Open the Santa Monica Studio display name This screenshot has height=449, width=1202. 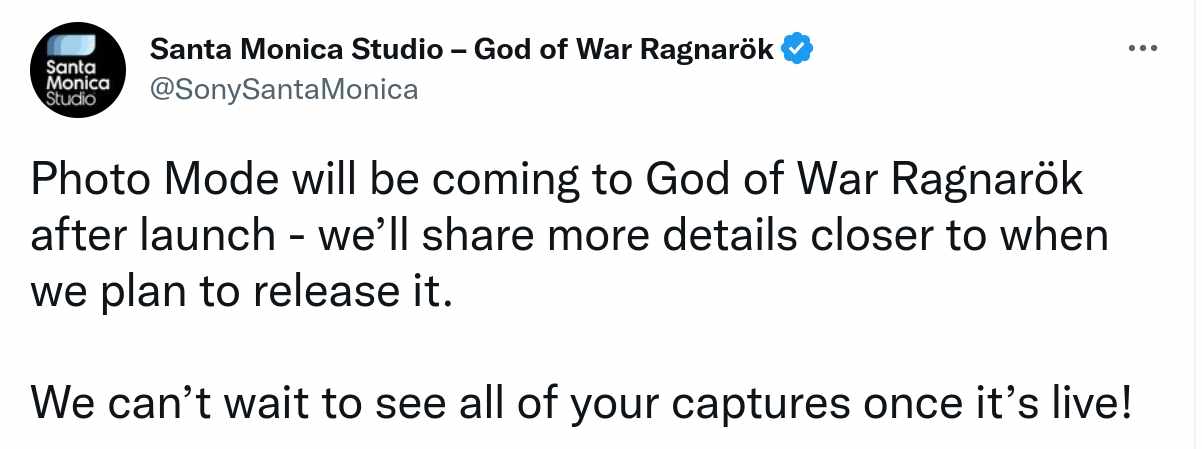pyautogui.click(x=298, y=48)
